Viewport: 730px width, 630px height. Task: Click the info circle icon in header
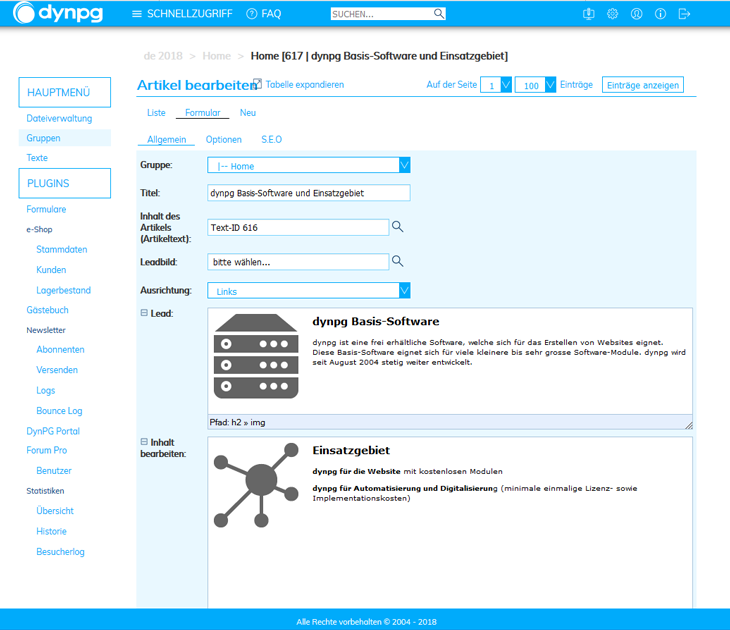click(661, 14)
